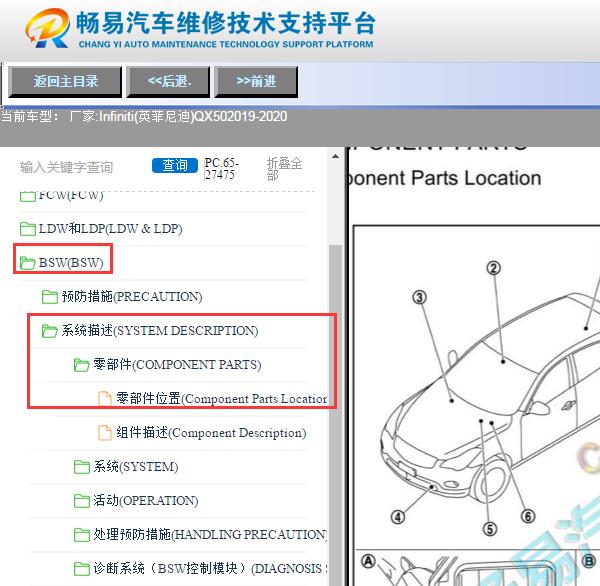Click callout number 5 on the car diagram
Image resolution: width=600 pixels, height=586 pixels.
coord(490,529)
